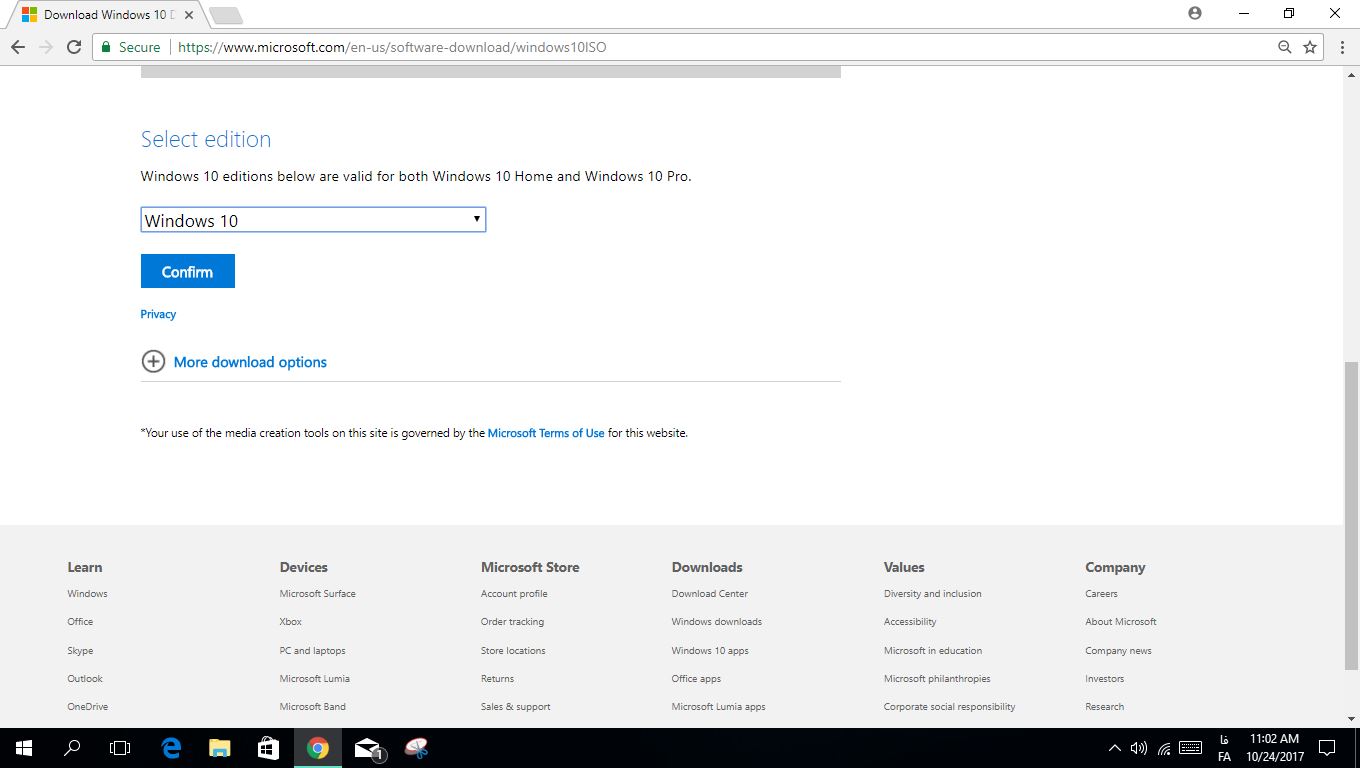Image resolution: width=1360 pixels, height=768 pixels.
Task: Open Windows 10 apps link
Action: click(710, 651)
